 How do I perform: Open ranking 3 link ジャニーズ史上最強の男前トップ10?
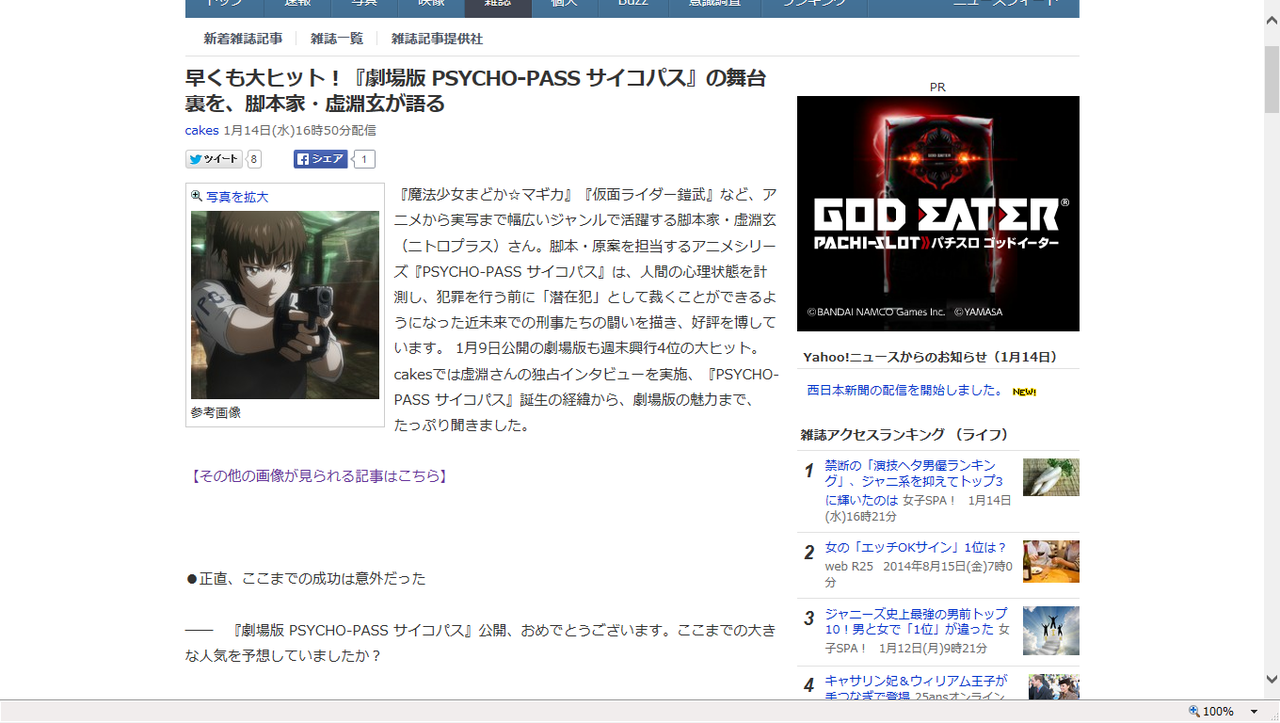pos(917,622)
